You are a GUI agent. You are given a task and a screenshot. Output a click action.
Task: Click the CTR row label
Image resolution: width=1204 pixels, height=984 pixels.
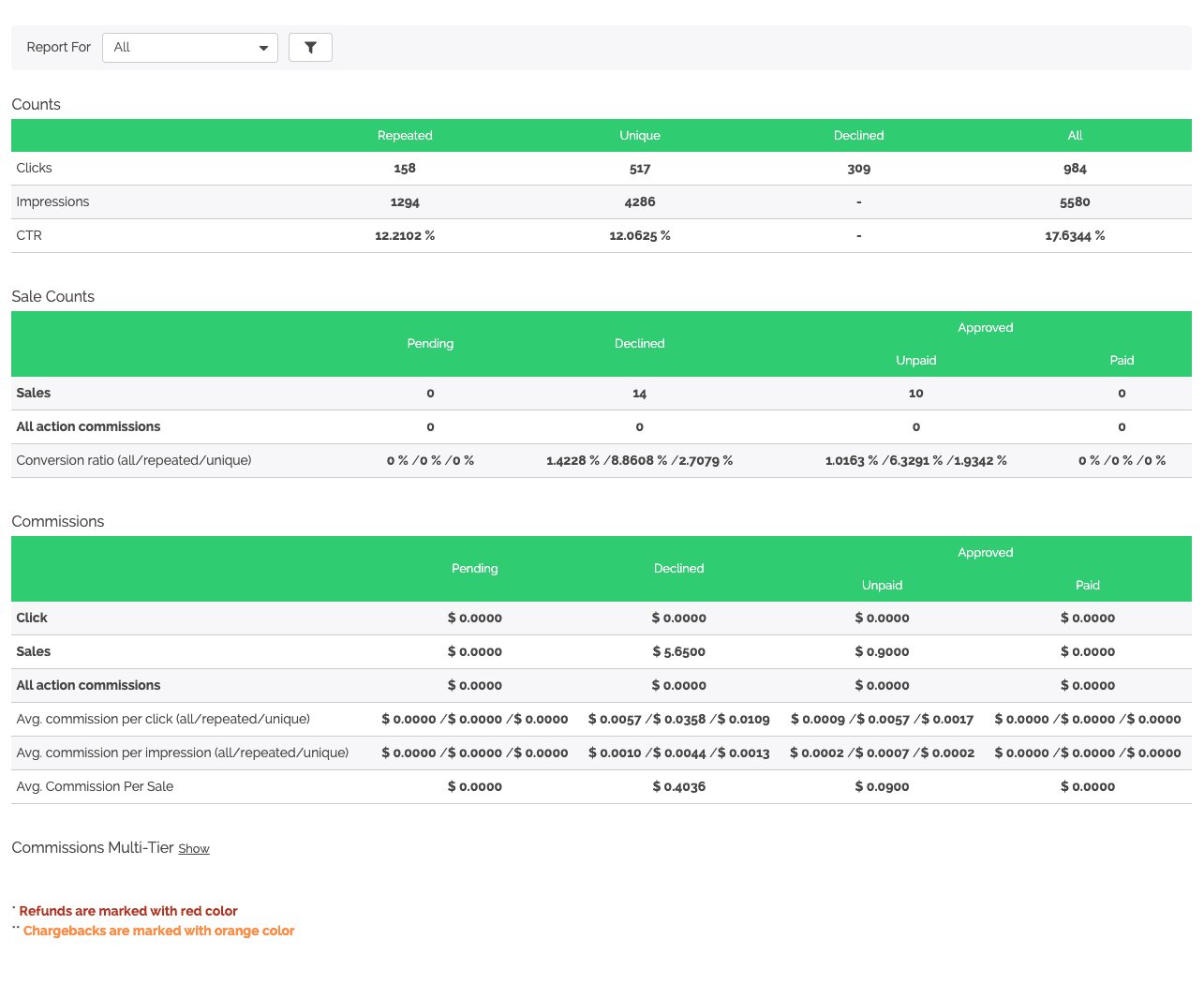[29, 235]
